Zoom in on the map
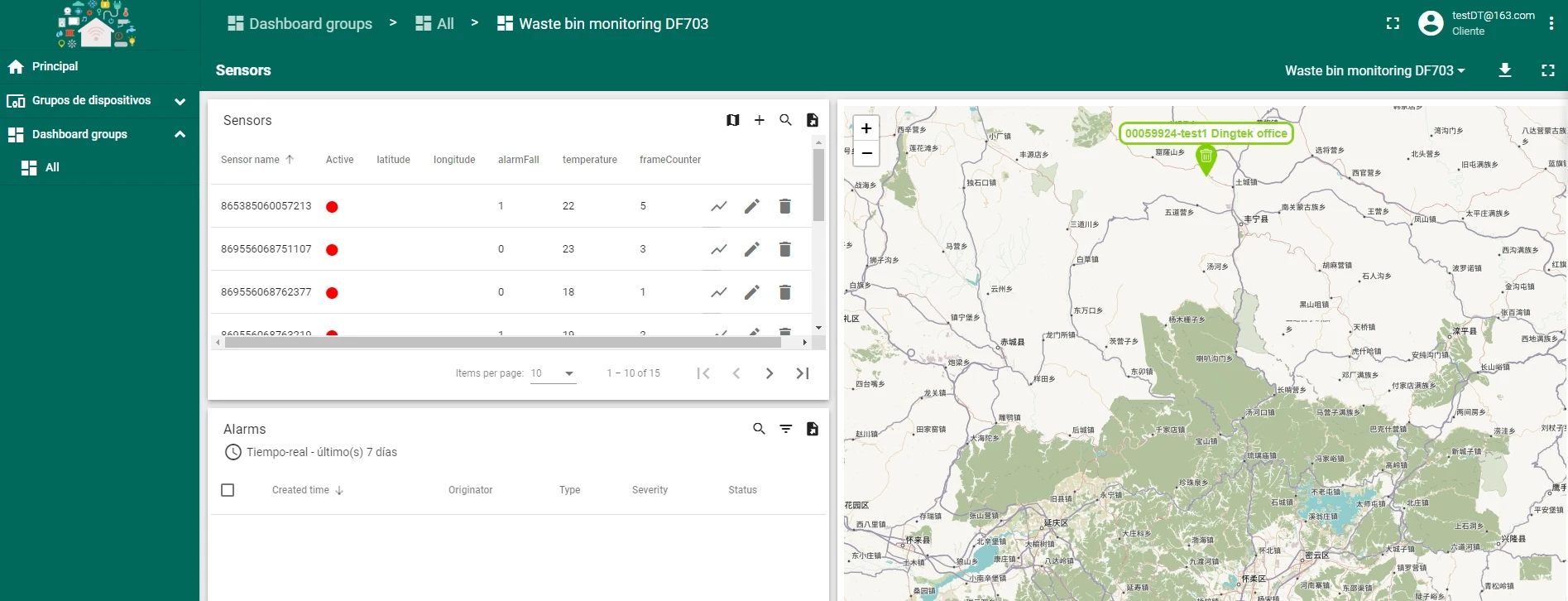The image size is (1568, 601). pyautogui.click(x=866, y=128)
